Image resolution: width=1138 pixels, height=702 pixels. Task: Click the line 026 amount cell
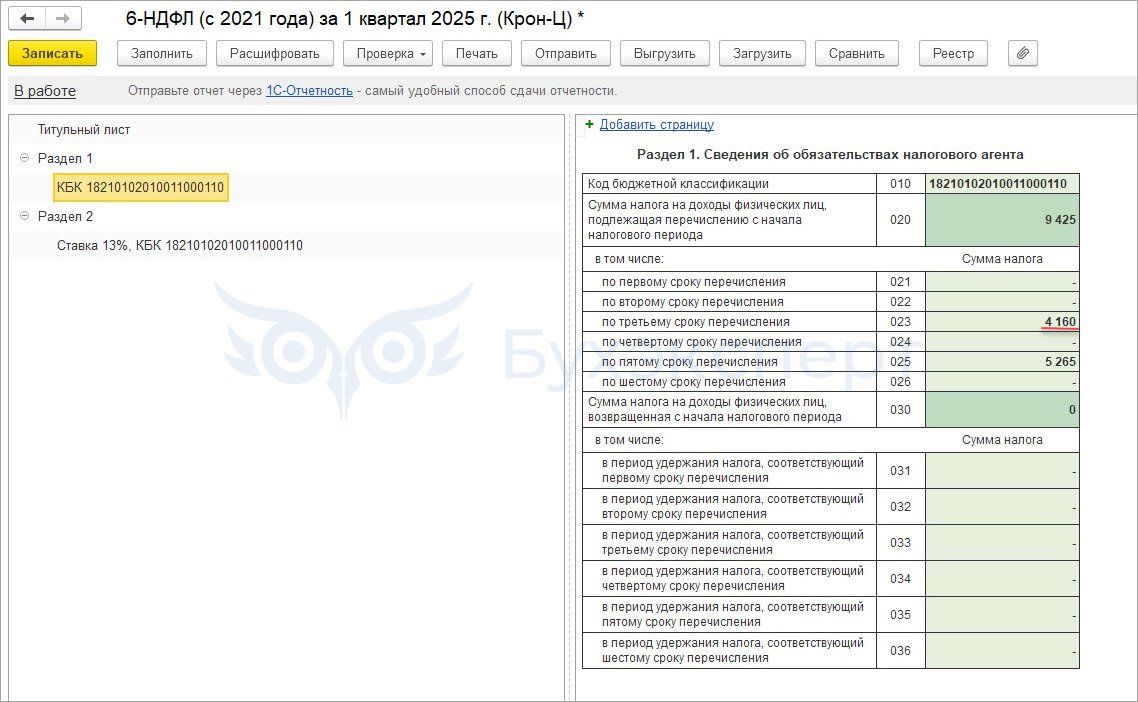click(x=1002, y=382)
